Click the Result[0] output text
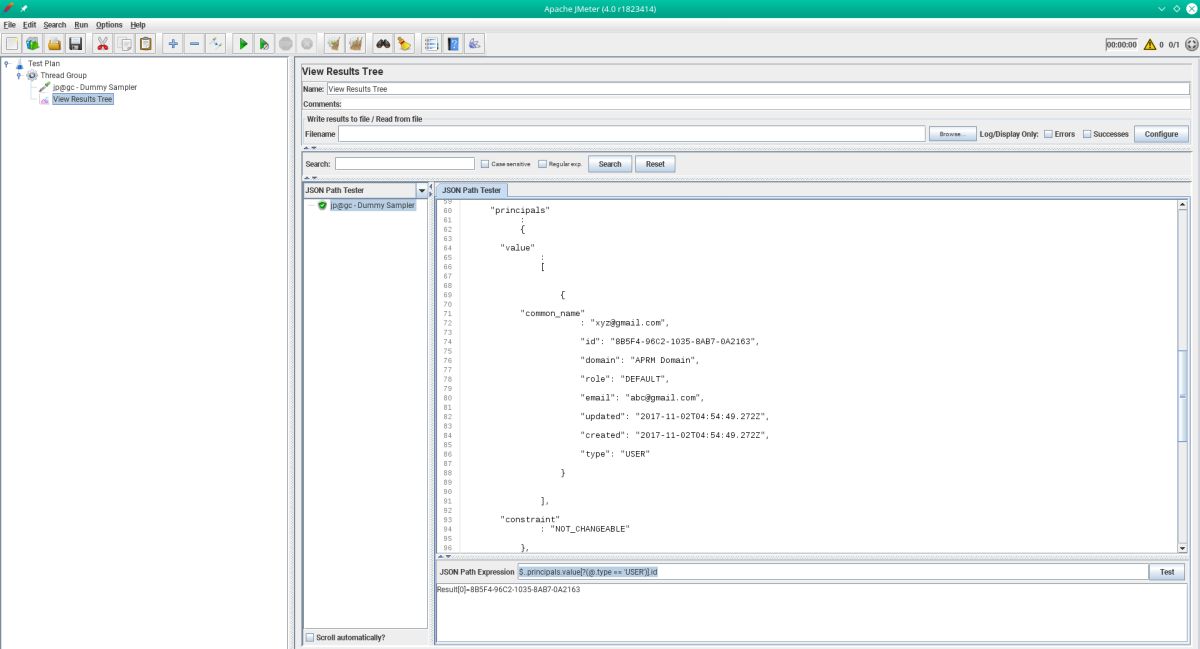Image resolution: width=1200 pixels, height=649 pixels. click(508, 589)
